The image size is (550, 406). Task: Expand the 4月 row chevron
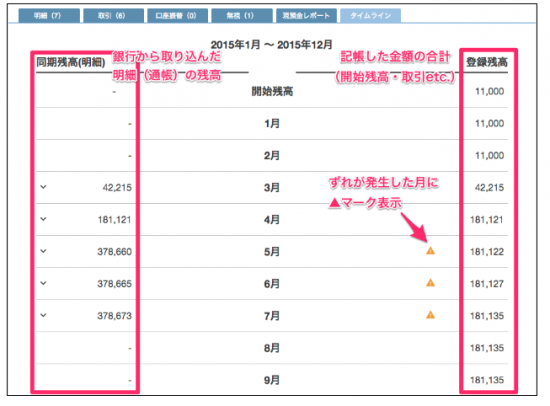[x=43, y=219]
